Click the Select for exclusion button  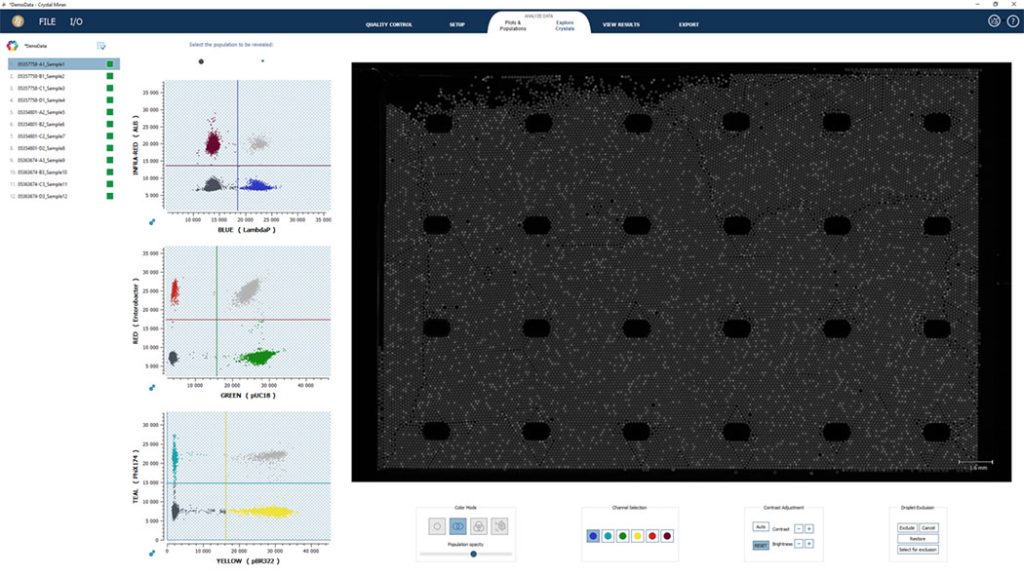(x=917, y=549)
